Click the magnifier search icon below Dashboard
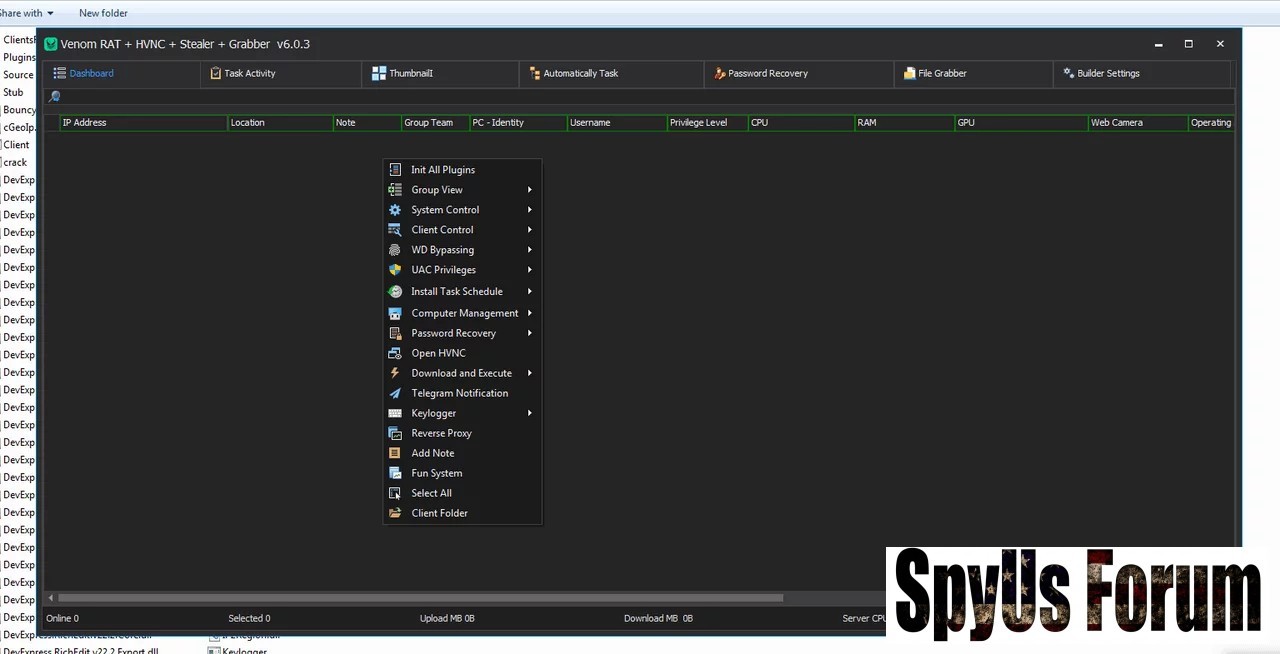 click(x=55, y=97)
